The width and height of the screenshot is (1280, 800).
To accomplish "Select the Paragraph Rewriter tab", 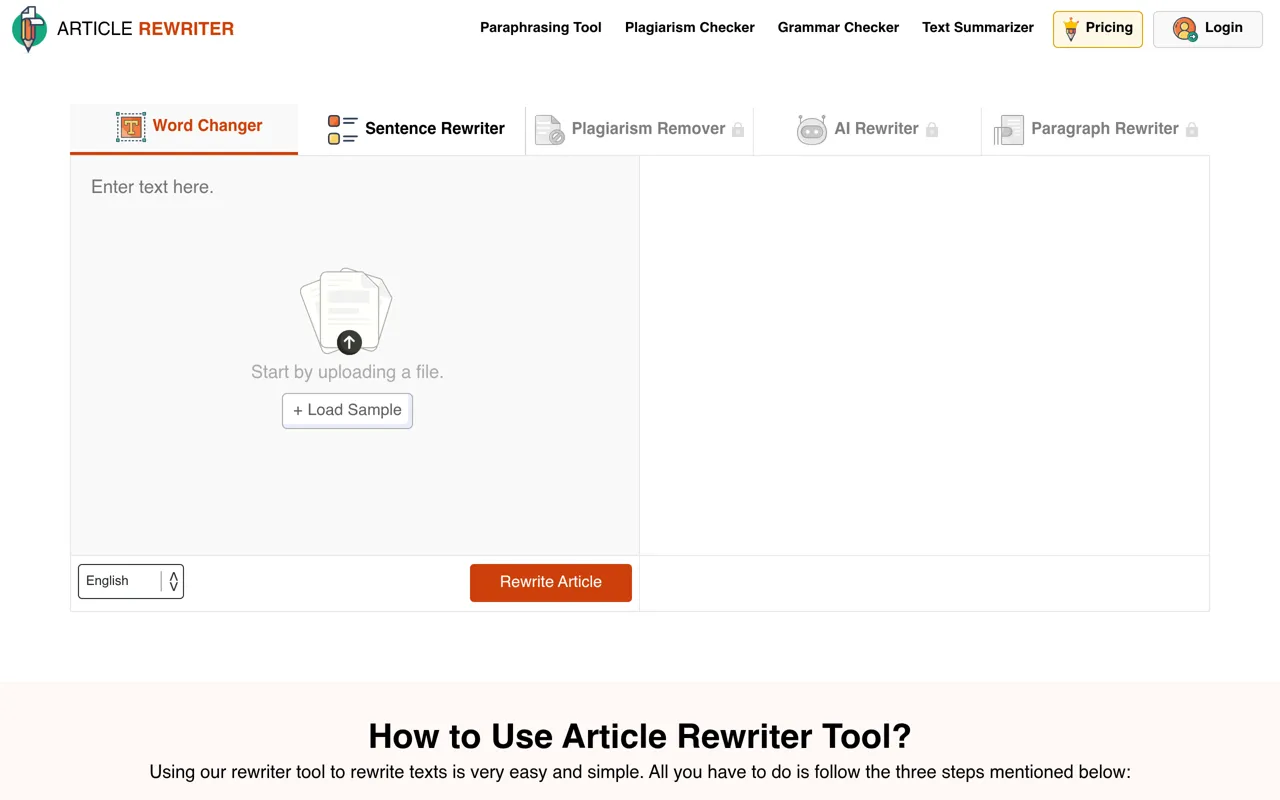I will pyautogui.click(x=1096, y=129).
